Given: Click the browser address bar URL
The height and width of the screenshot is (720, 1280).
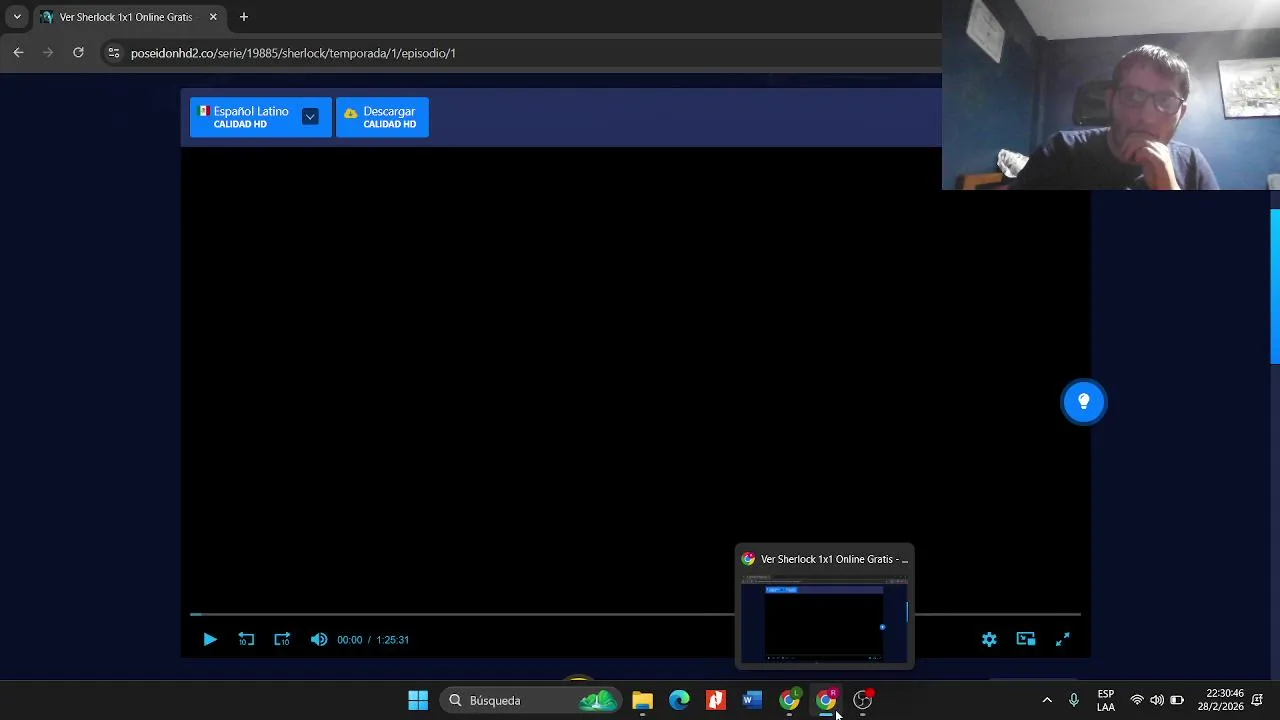Looking at the screenshot, I should coord(293,53).
